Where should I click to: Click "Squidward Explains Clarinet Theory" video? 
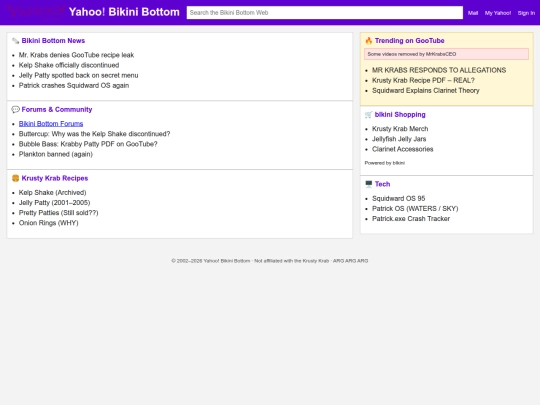426,91
